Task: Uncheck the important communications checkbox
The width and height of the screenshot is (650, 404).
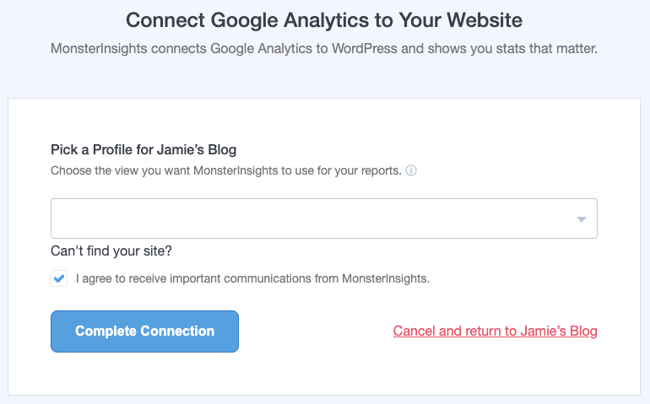Action: pyautogui.click(x=59, y=279)
